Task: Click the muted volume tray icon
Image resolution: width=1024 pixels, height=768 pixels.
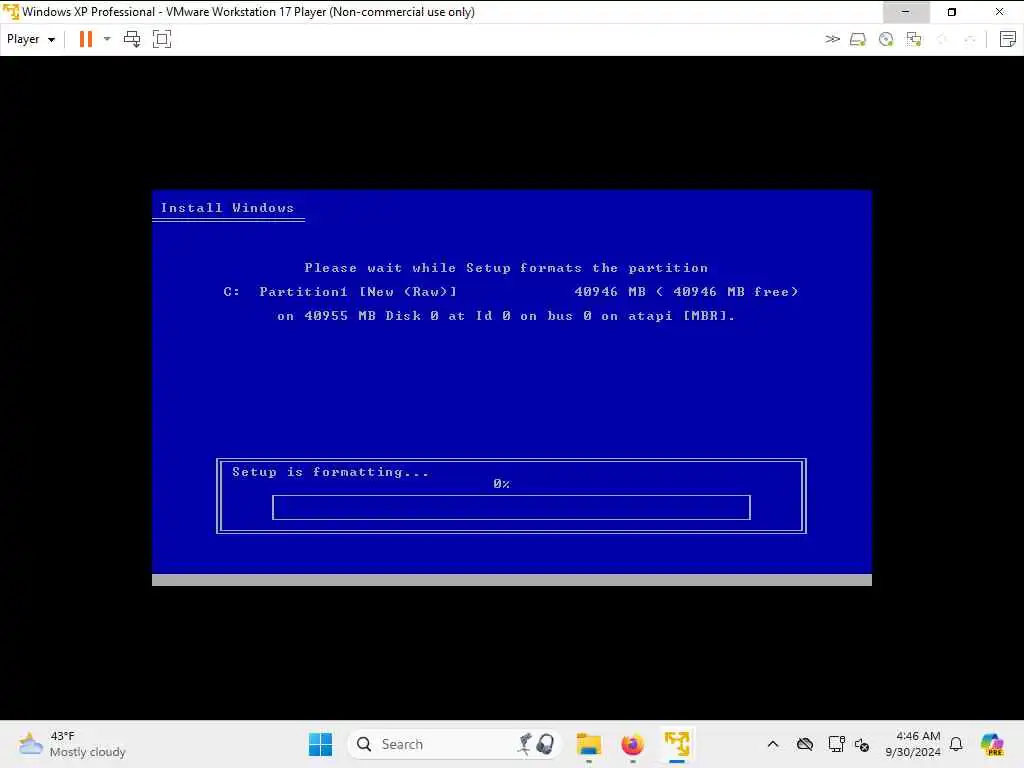Action: 862,744
